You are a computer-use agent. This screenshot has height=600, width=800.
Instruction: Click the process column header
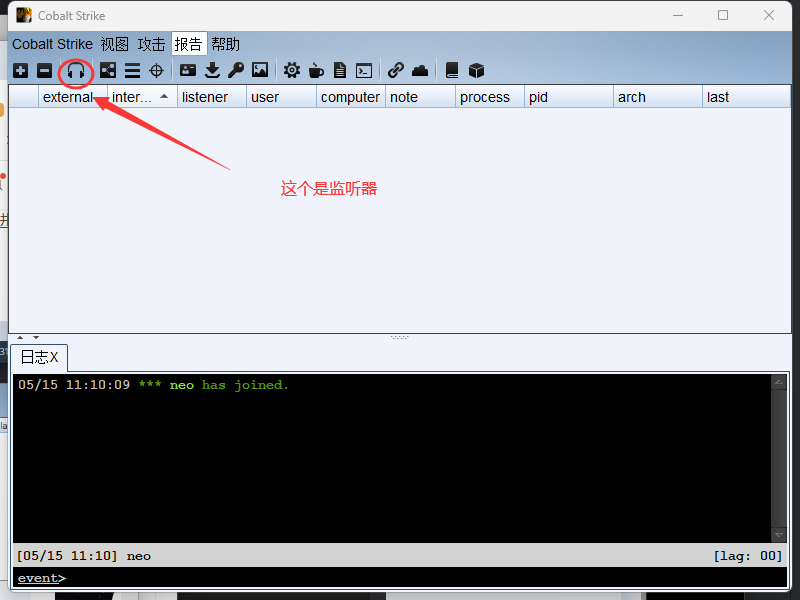pos(485,97)
